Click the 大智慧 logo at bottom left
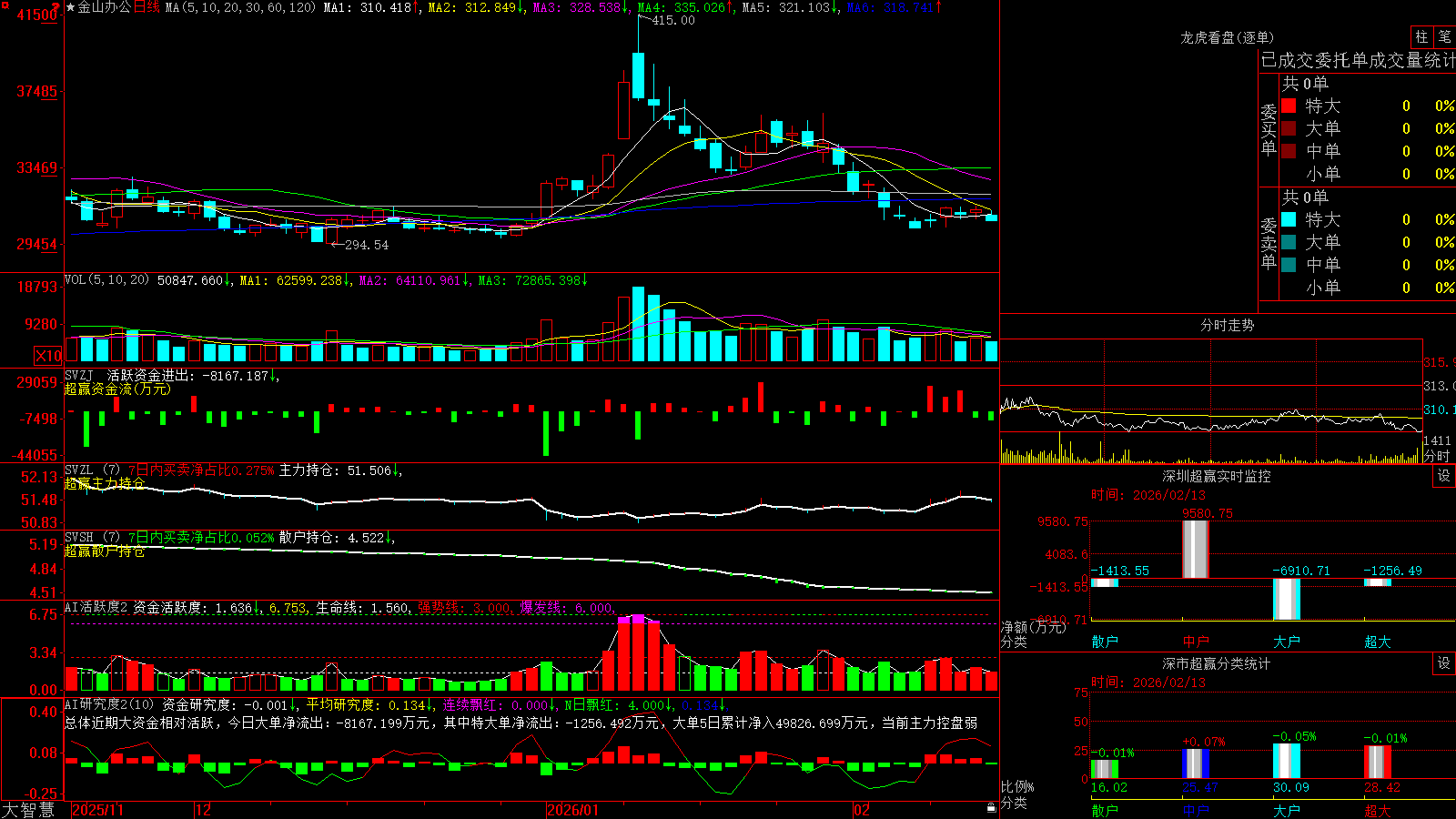The image size is (1456, 819). pos(28,810)
